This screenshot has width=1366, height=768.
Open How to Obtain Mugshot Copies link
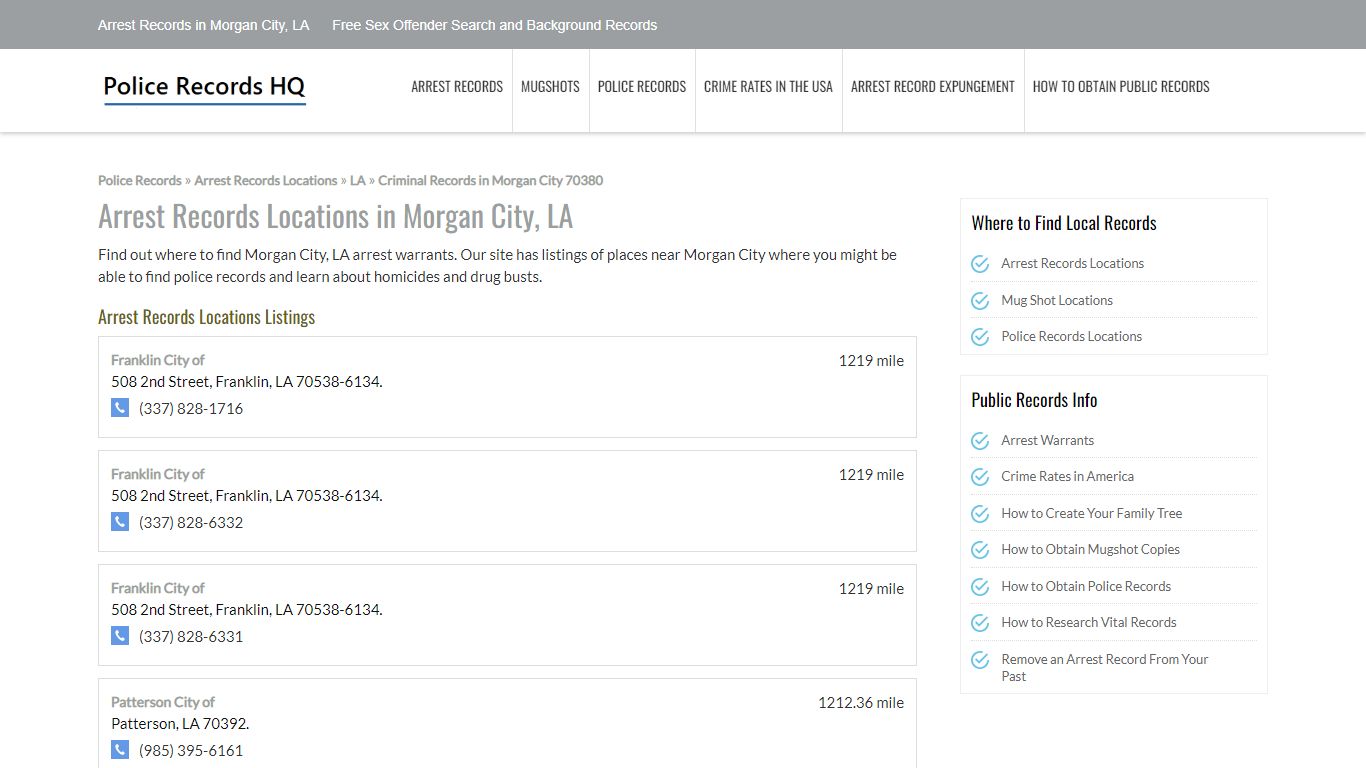[x=1091, y=550]
